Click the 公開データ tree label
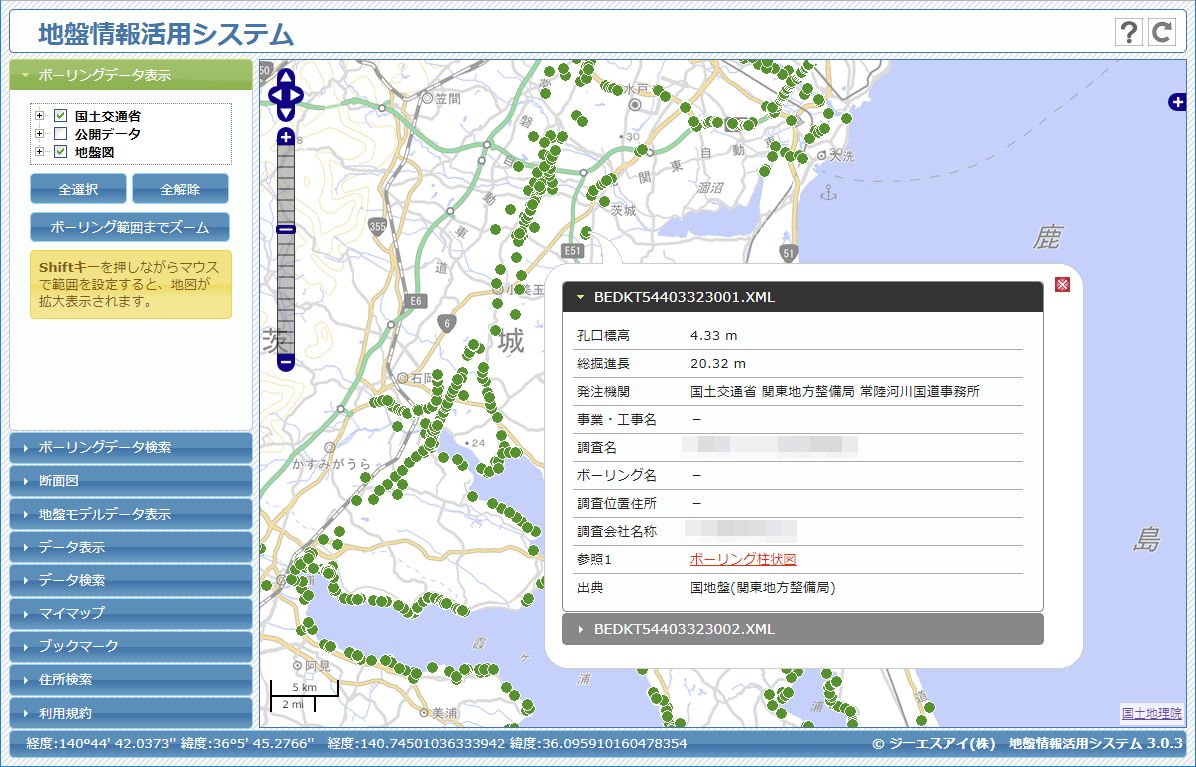 coord(108,133)
